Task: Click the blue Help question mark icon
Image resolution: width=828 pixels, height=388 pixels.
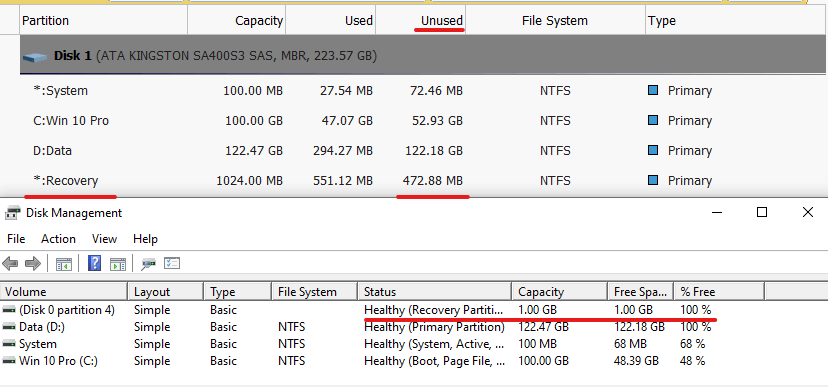Action: click(x=95, y=263)
